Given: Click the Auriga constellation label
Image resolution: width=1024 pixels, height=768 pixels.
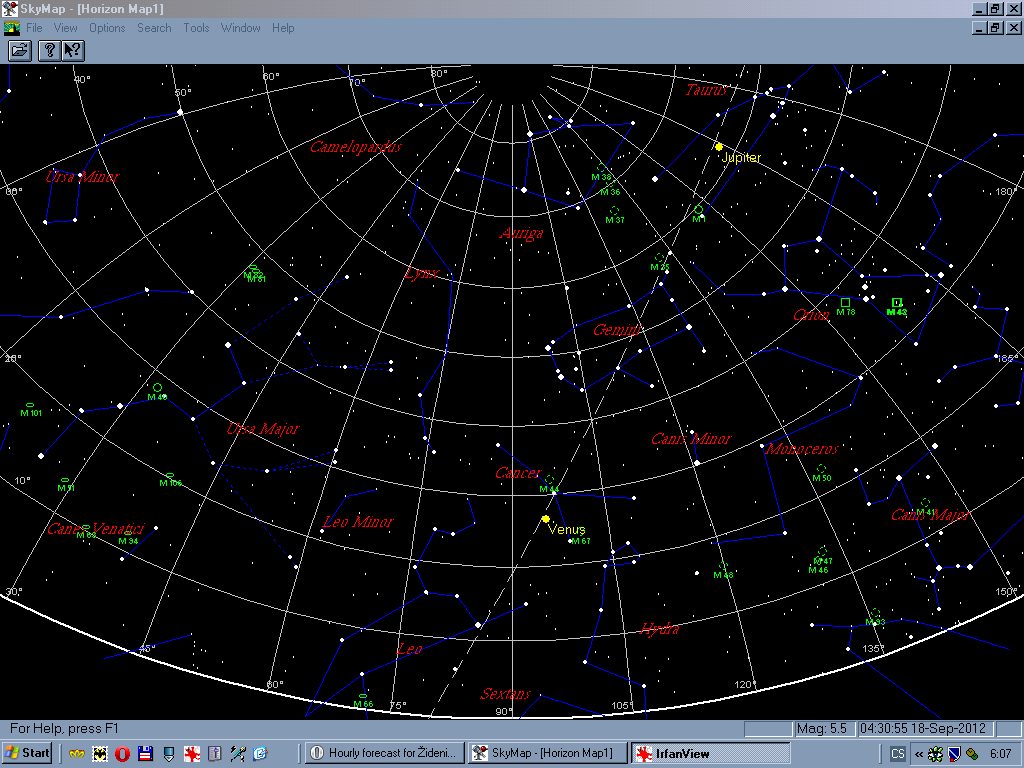Looking at the screenshot, I should tap(521, 233).
